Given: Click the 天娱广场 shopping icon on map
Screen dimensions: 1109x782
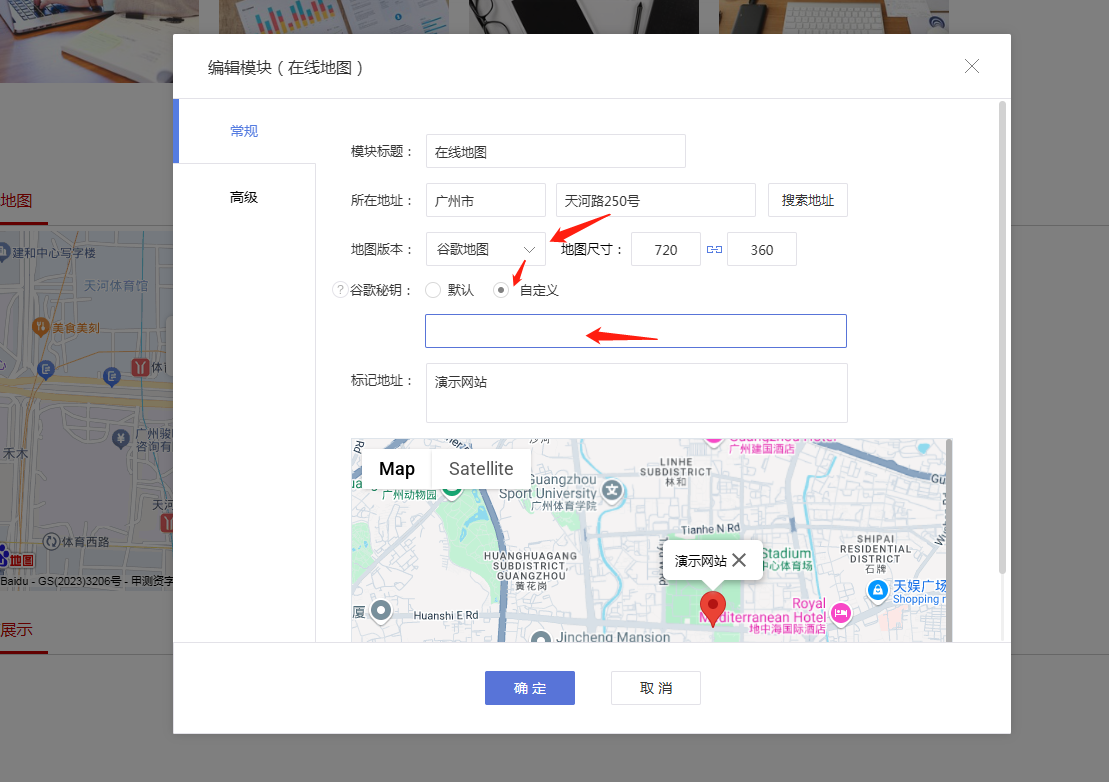Looking at the screenshot, I should [x=878, y=590].
